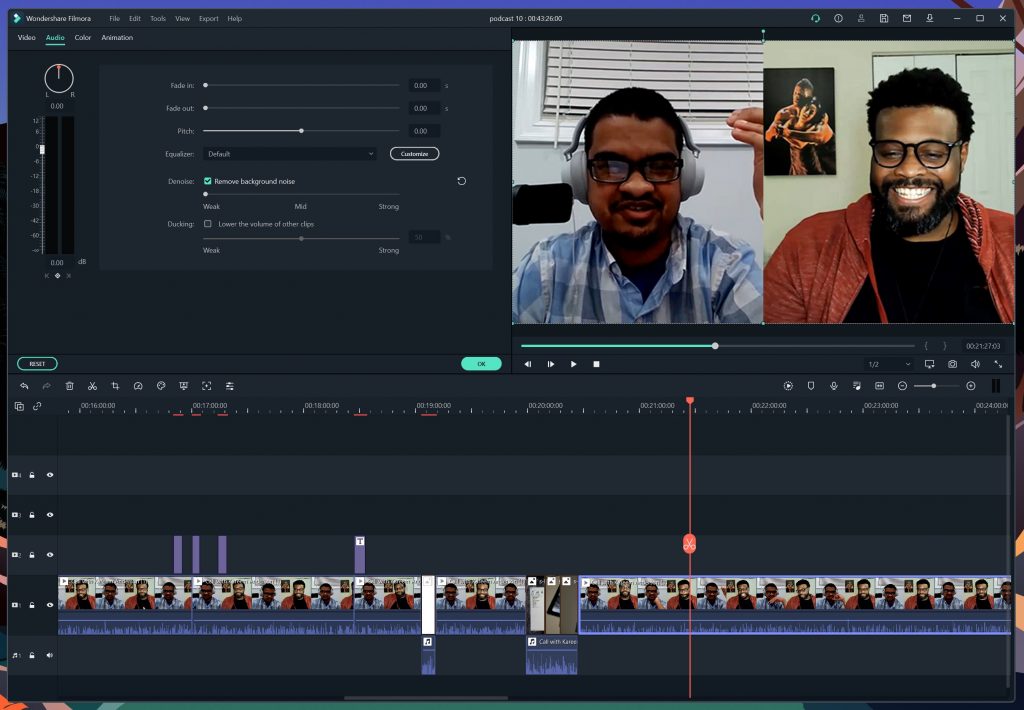Click the Fade in value field
The height and width of the screenshot is (710, 1024).
click(x=424, y=86)
